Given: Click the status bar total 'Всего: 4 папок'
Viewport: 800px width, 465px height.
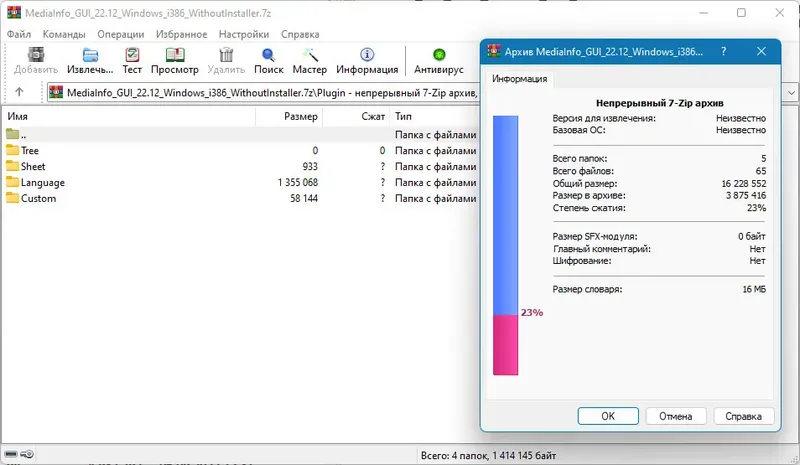Looking at the screenshot, I should (488, 455).
